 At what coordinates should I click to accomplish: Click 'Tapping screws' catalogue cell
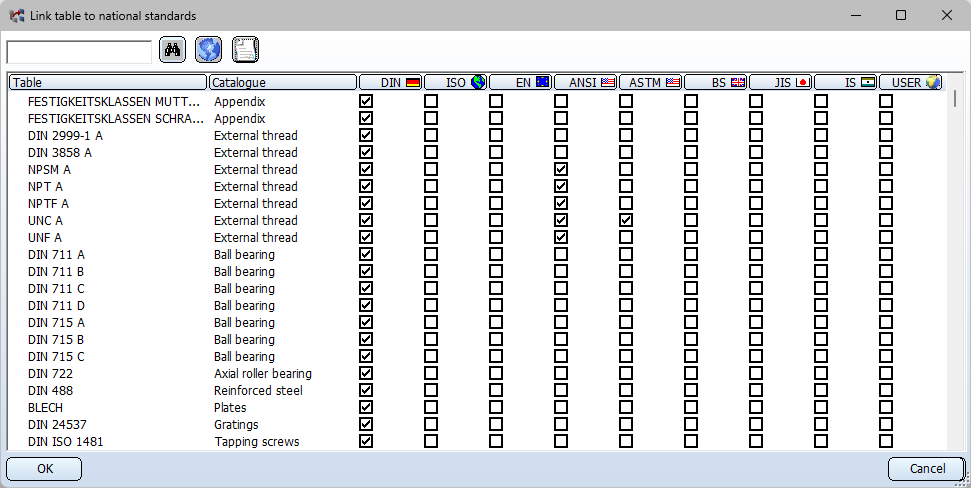(x=257, y=442)
